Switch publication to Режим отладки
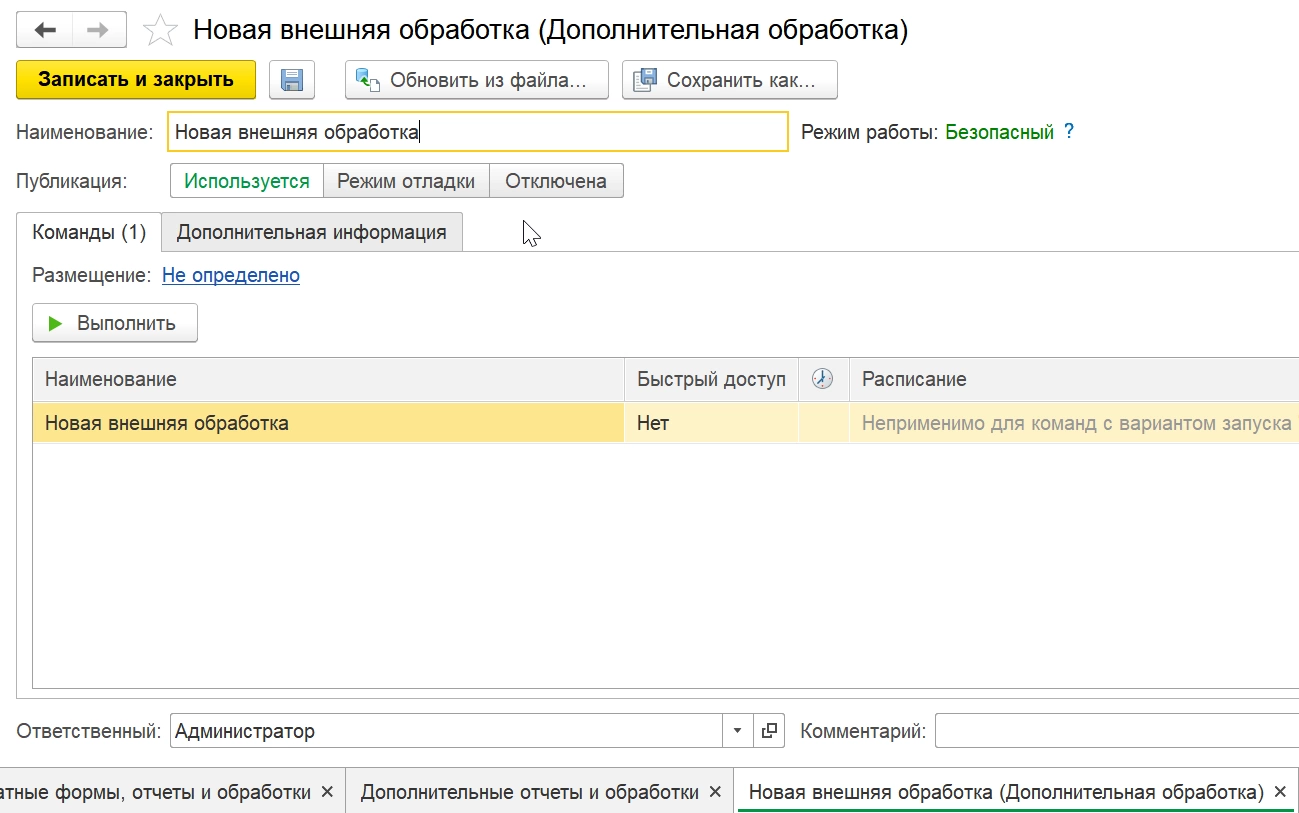 (x=406, y=181)
